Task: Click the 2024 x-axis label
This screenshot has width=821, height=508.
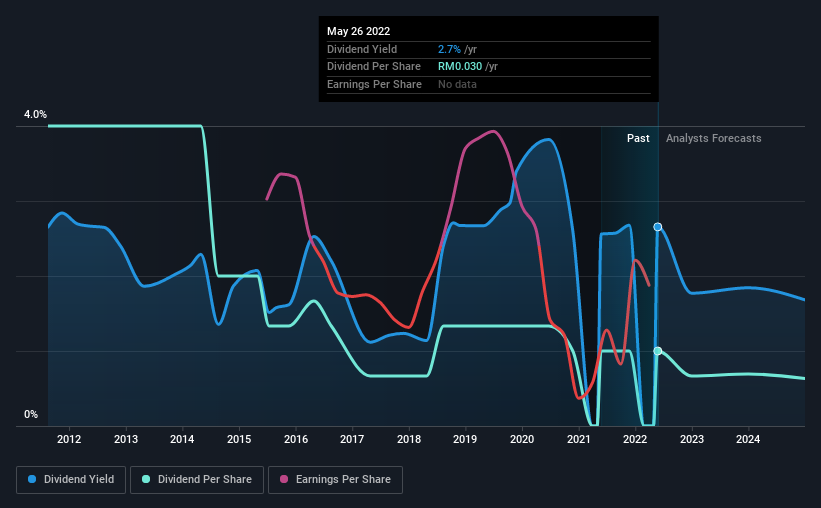Action: pos(748,439)
